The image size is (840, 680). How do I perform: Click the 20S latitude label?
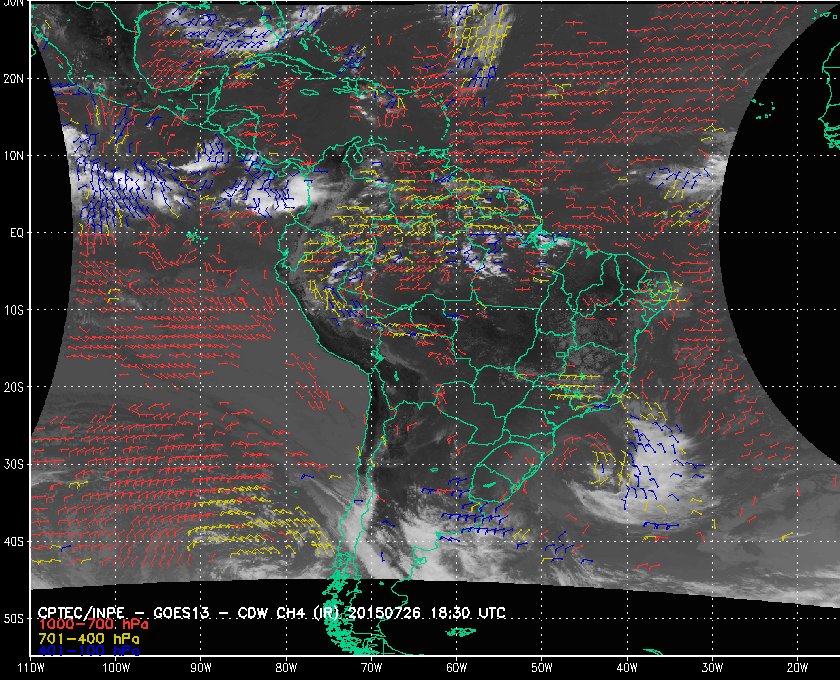point(13,387)
